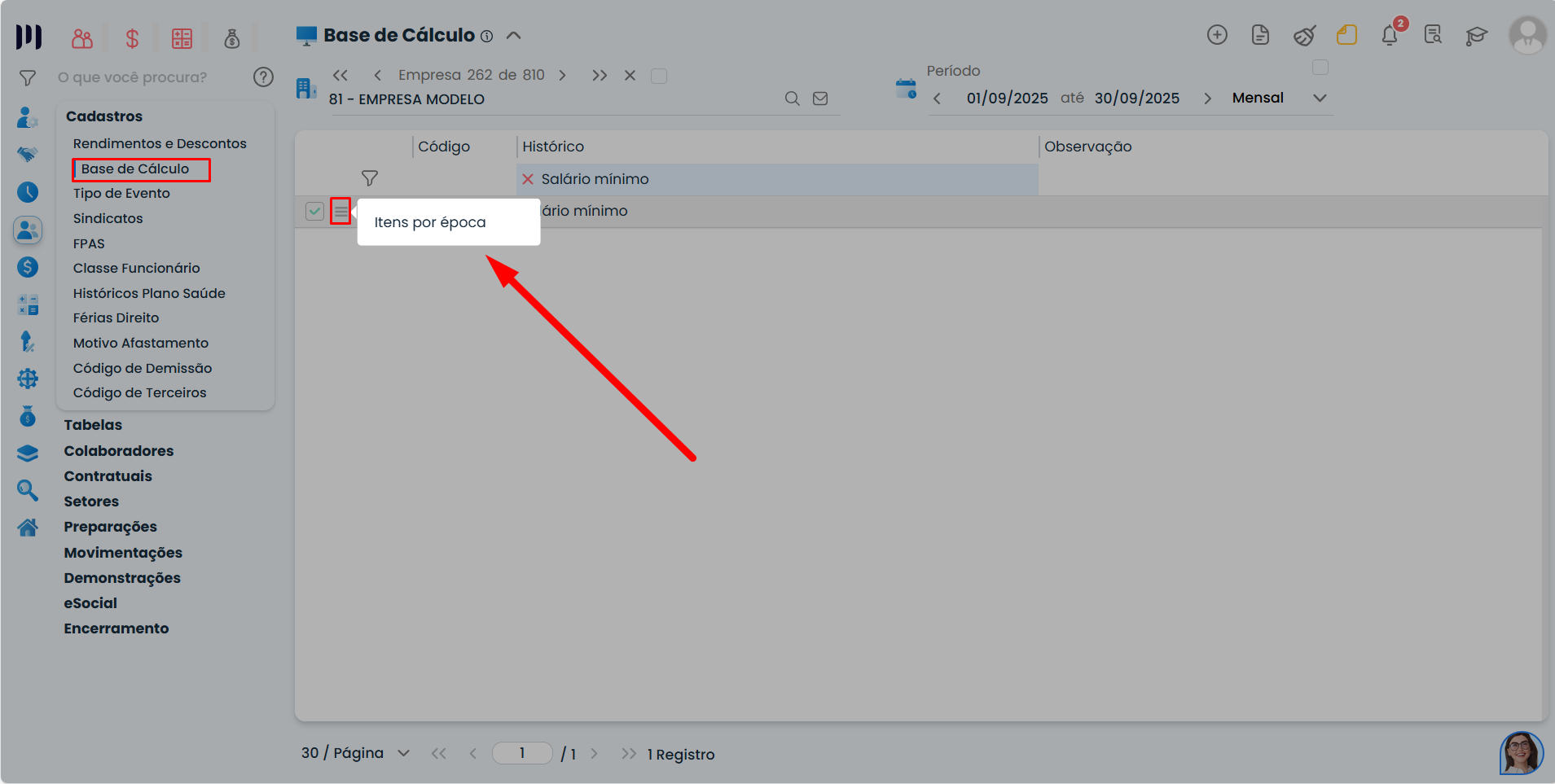Click the red people module icon in top bar
Screen dimensions: 1555x784
click(82, 38)
